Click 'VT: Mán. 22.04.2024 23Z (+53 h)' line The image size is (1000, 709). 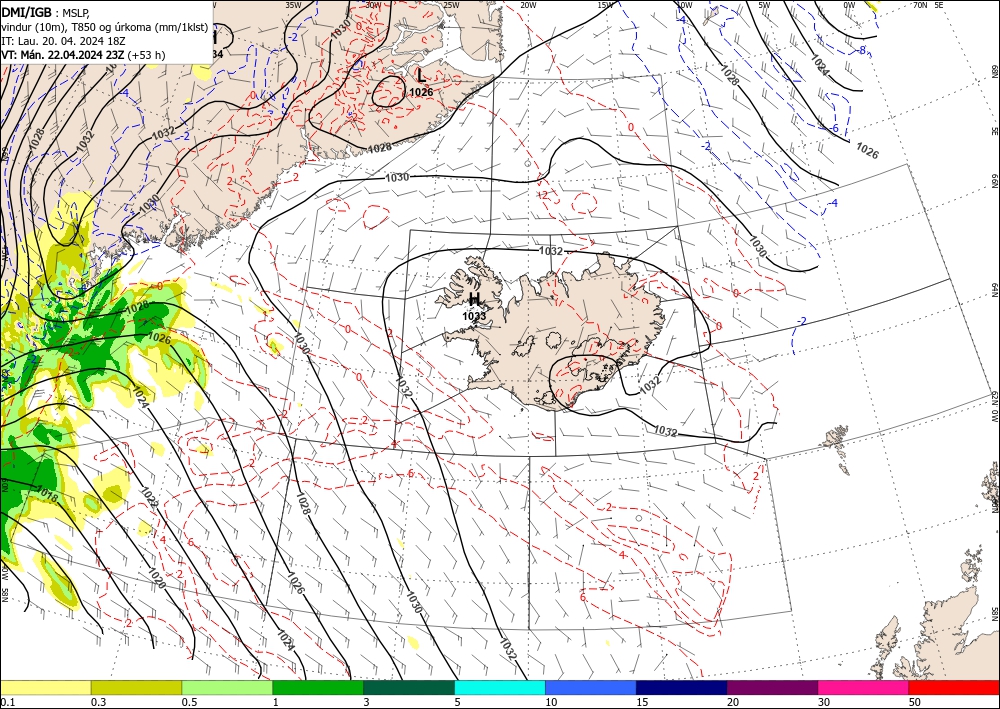pyautogui.click(x=83, y=55)
